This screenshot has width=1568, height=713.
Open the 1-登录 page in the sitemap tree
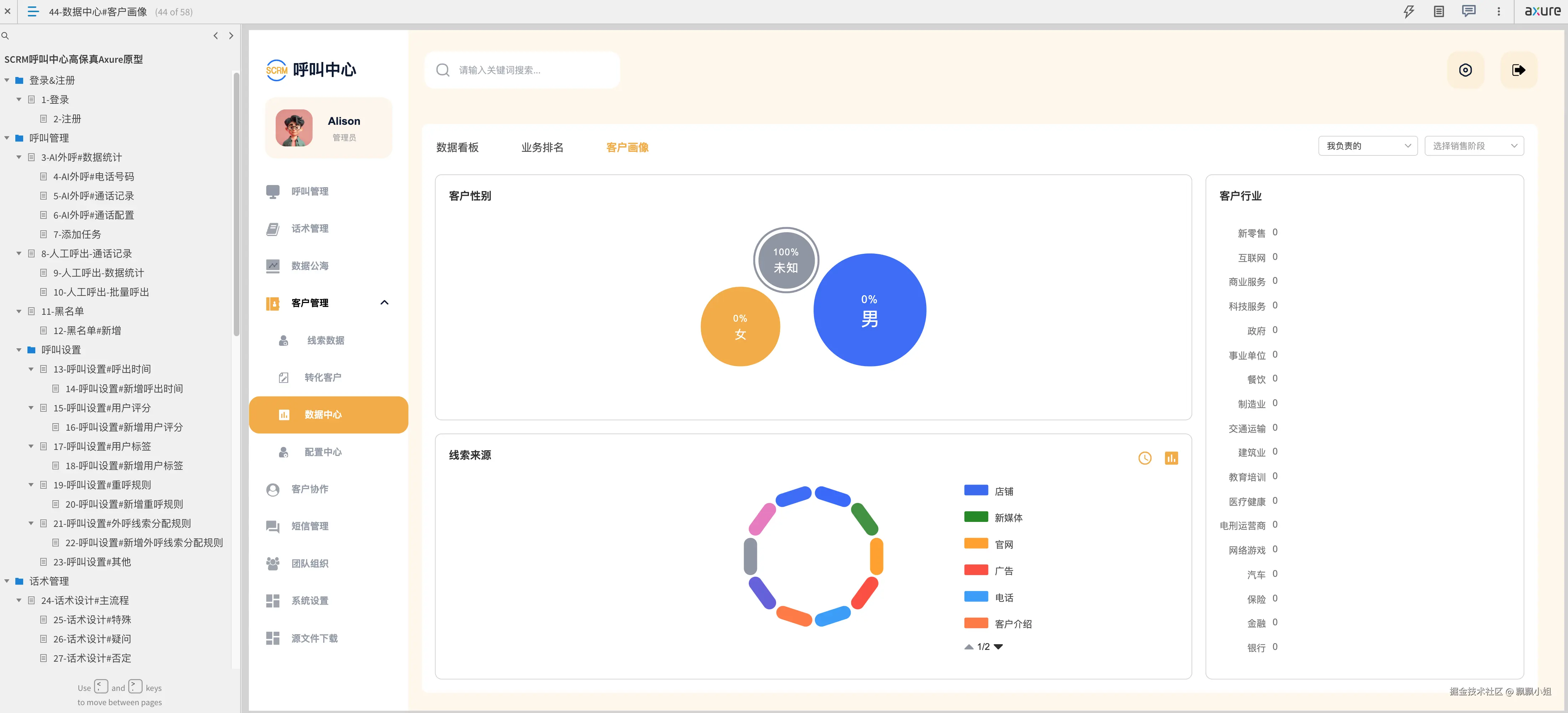[55, 100]
